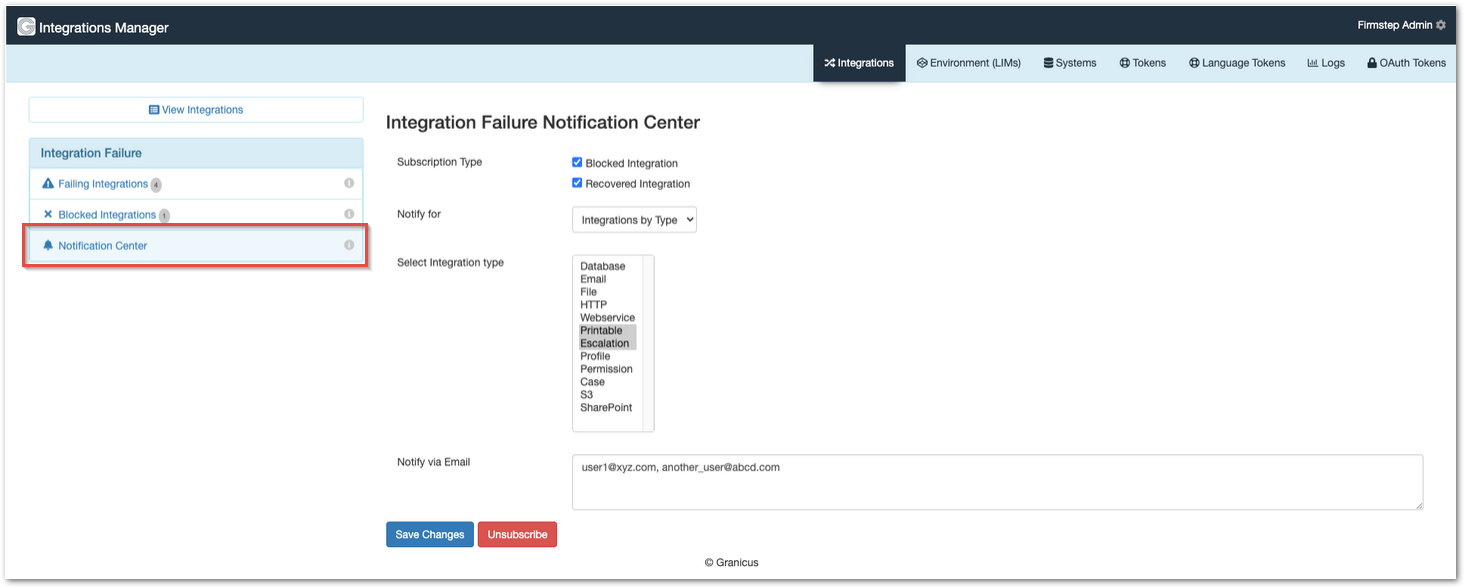Image resolution: width=1465 pixels, height=588 pixels.
Task: Open the Firmstep Admin gear settings
Action: point(1441,25)
